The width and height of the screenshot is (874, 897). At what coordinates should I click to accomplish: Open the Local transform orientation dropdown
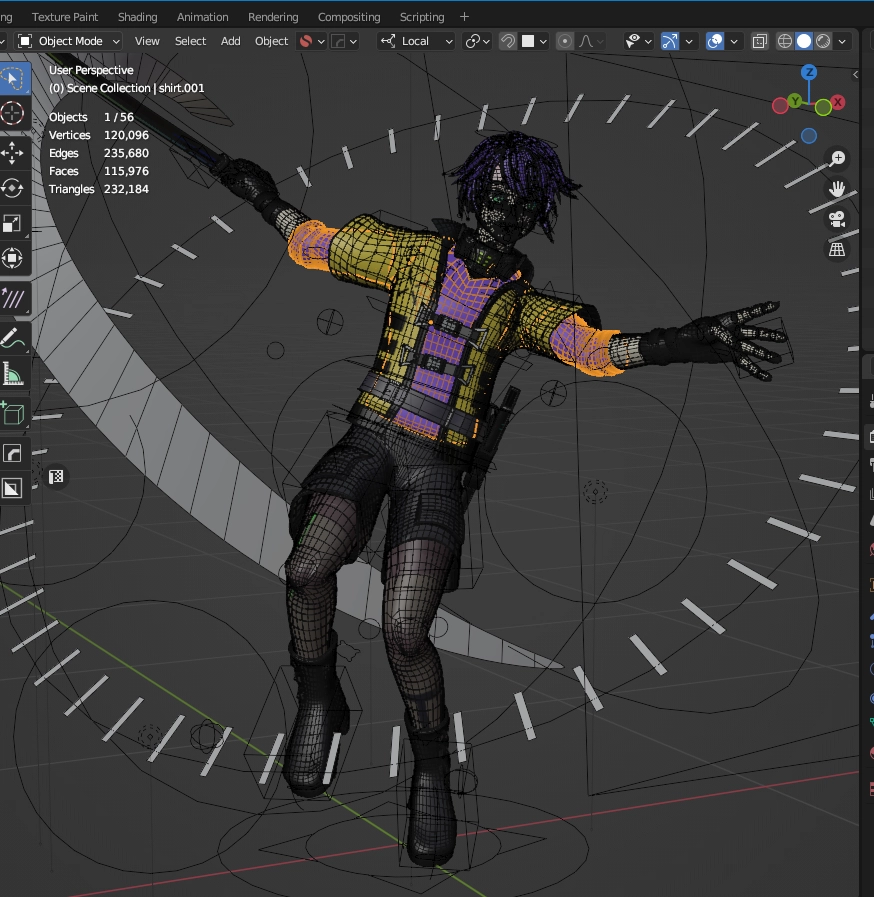(417, 41)
